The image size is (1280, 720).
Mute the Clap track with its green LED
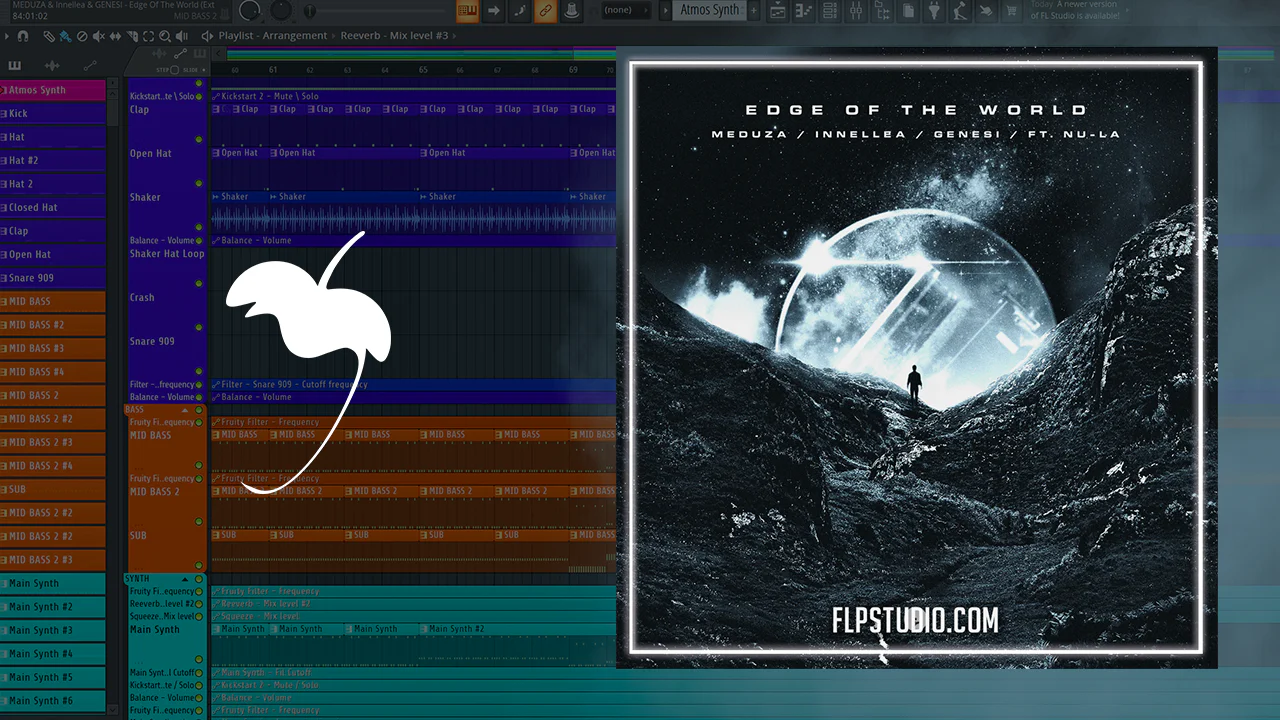(199, 140)
